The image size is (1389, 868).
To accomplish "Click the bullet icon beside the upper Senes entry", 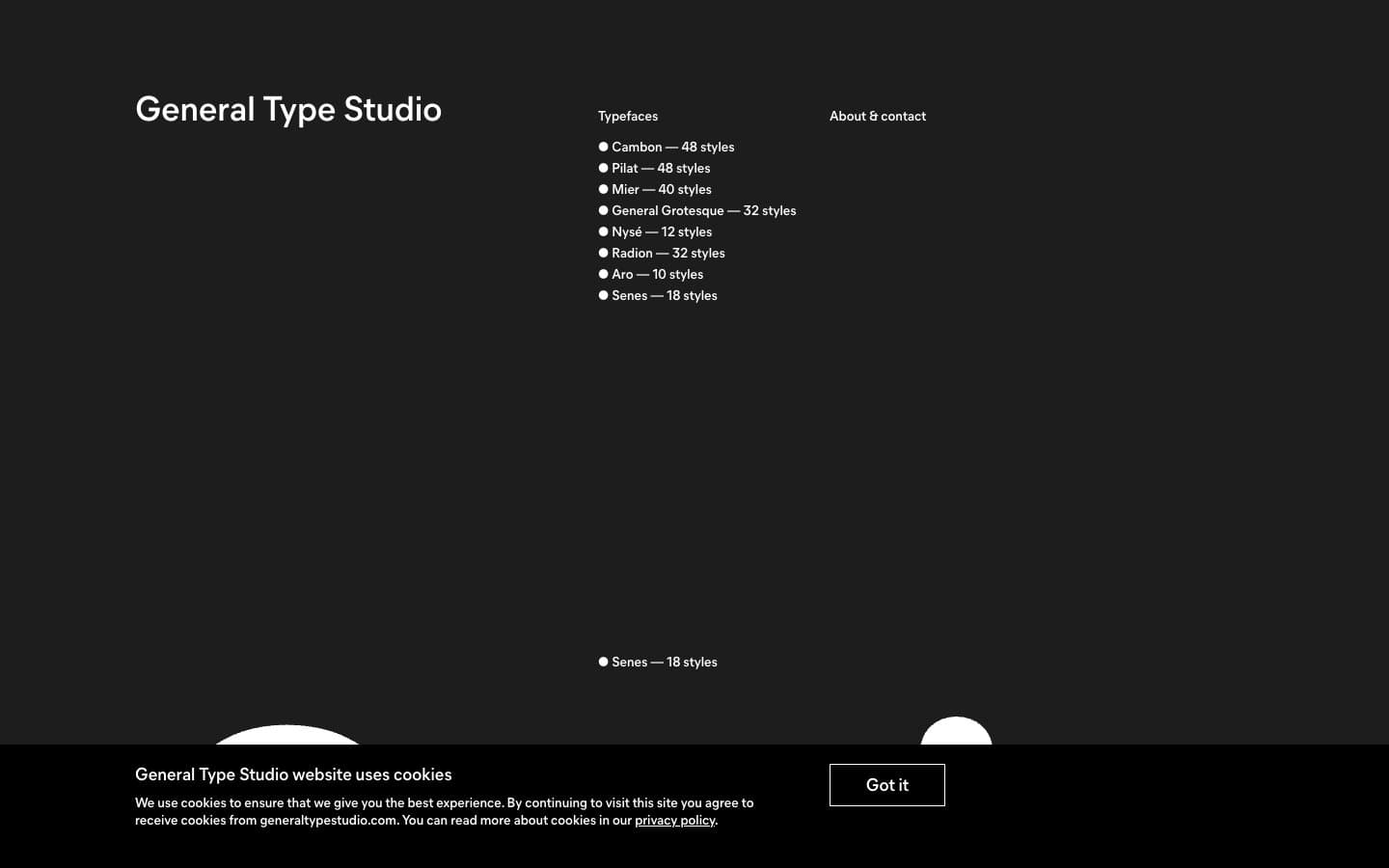I will [x=604, y=295].
